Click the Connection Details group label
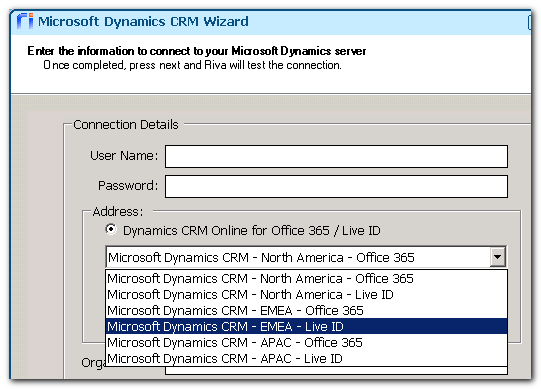 (x=126, y=125)
